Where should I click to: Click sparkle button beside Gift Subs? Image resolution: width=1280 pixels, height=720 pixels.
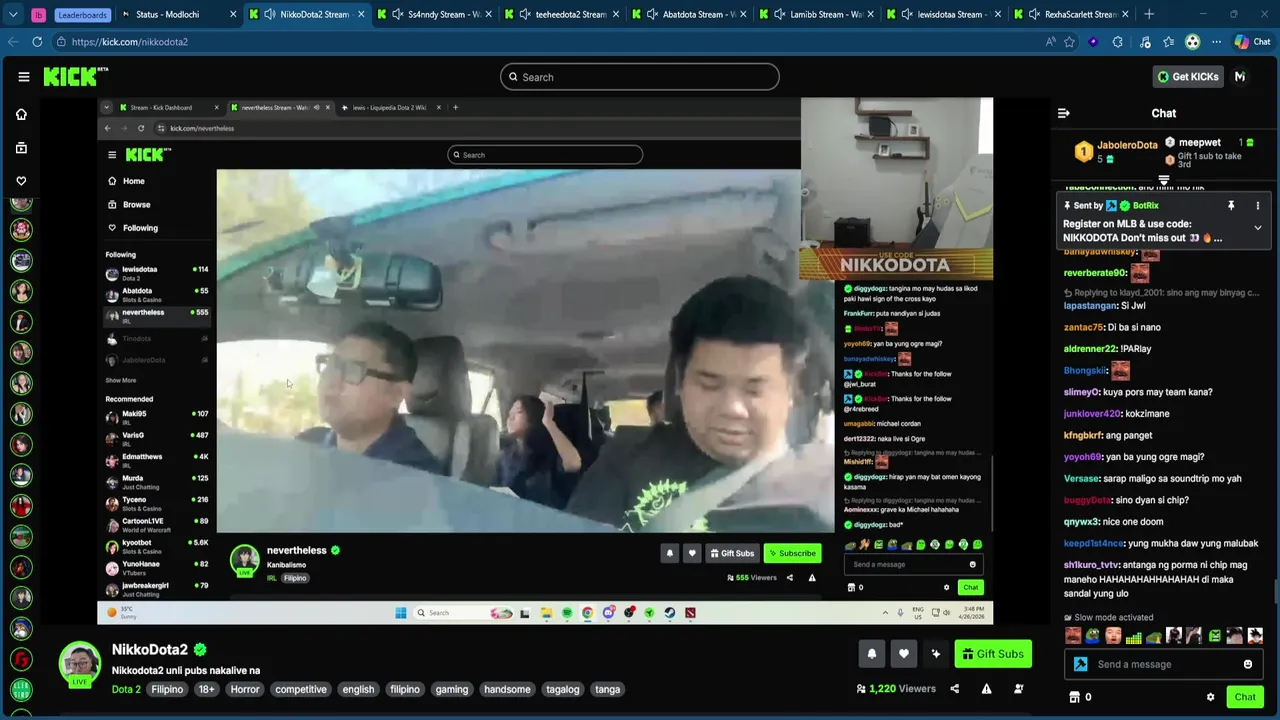pyautogui.click(x=935, y=654)
